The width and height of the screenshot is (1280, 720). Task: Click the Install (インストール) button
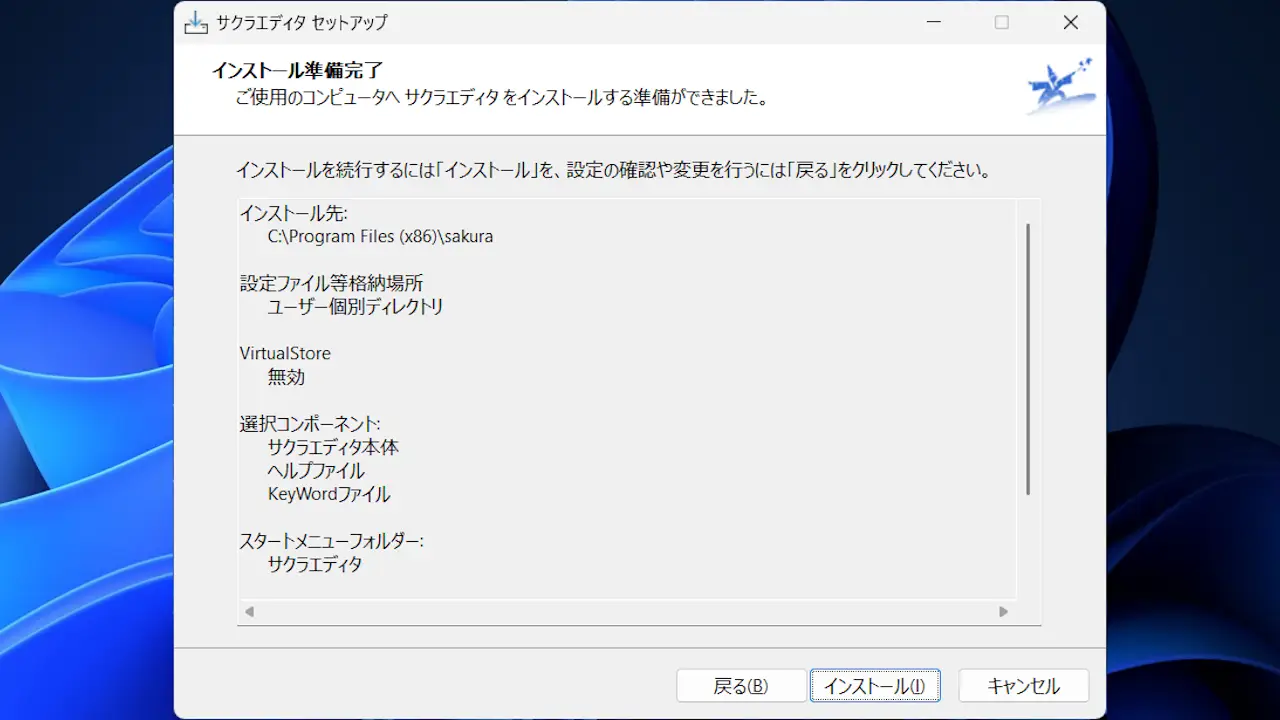point(875,686)
